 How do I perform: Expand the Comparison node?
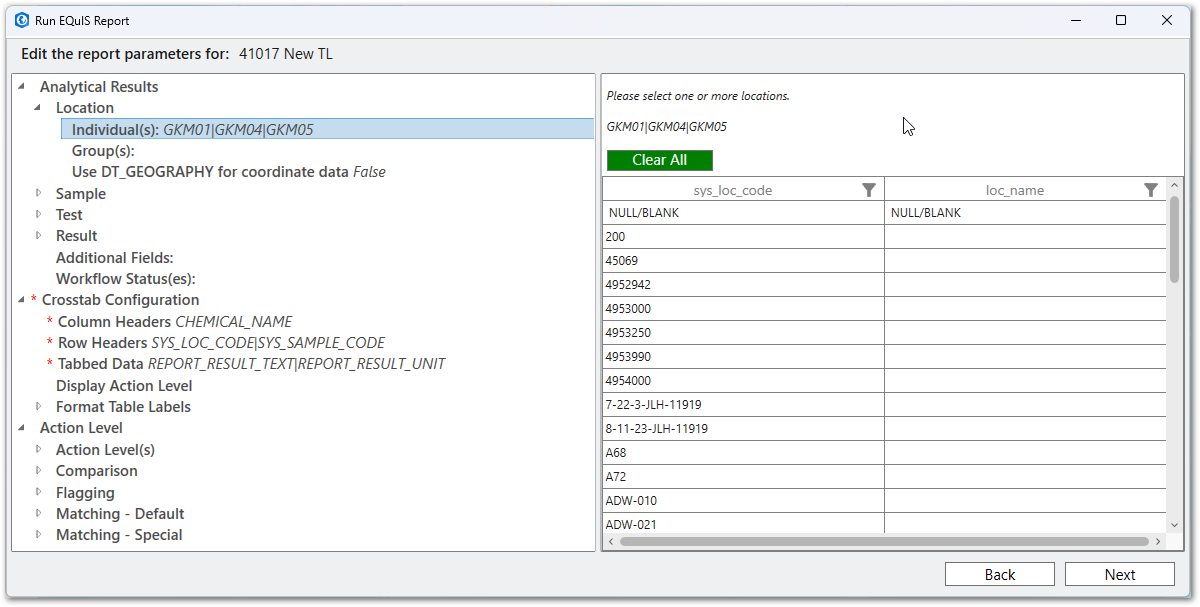(39, 470)
